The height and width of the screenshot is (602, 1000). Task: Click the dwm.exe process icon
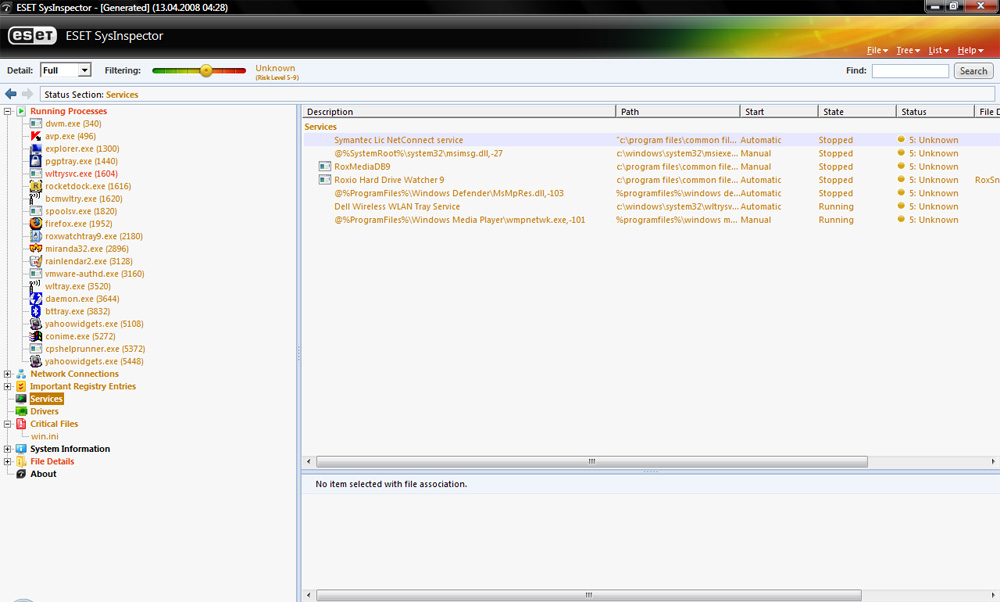[x=36, y=124]
